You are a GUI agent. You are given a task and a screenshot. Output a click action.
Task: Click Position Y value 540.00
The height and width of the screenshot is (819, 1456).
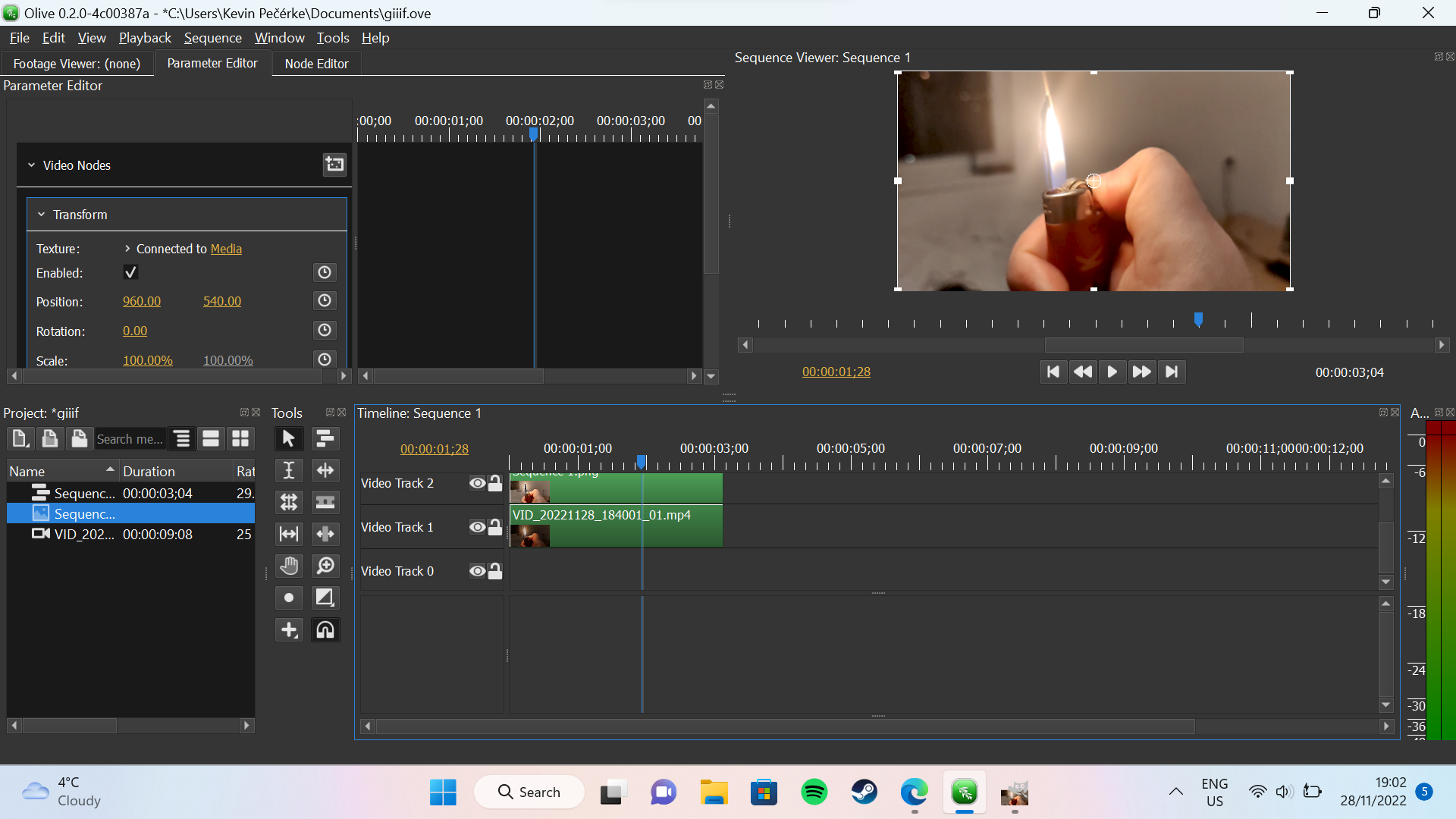coord(222,301)
